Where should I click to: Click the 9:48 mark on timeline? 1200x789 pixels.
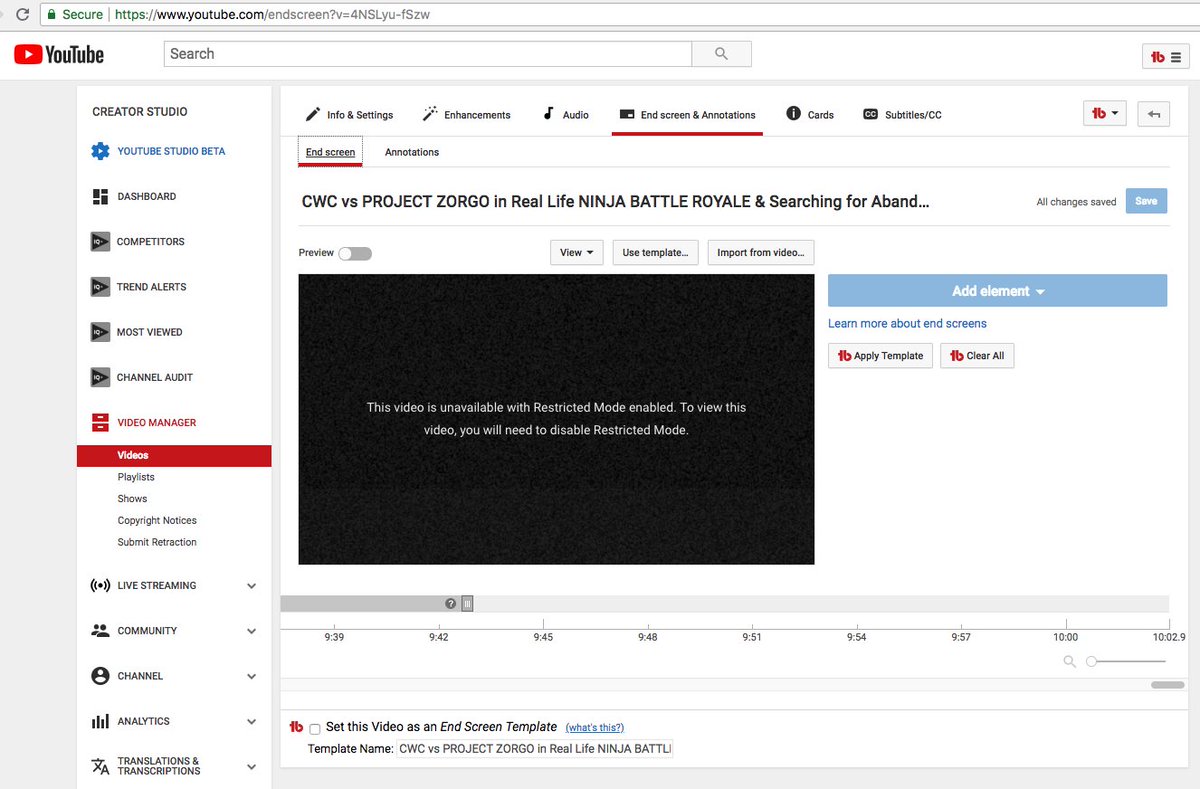pyautogui.click(x=648, y=637)
